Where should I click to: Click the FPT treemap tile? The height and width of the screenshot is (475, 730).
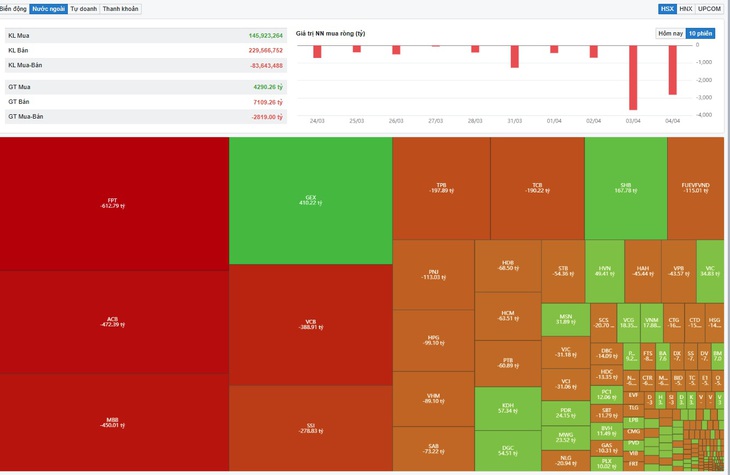[x=114, y=204]
